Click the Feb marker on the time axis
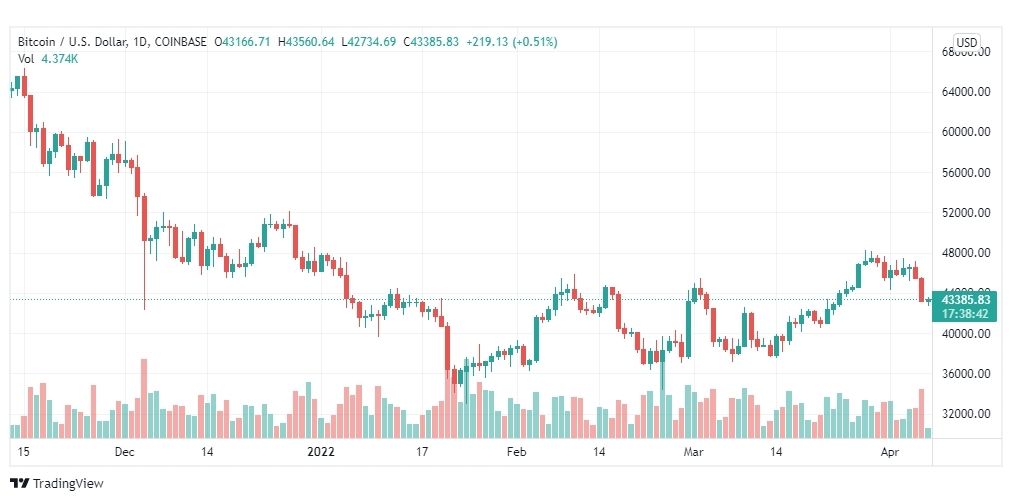The height and width of the screenshot is (501, 1012). tap(517, 452)
